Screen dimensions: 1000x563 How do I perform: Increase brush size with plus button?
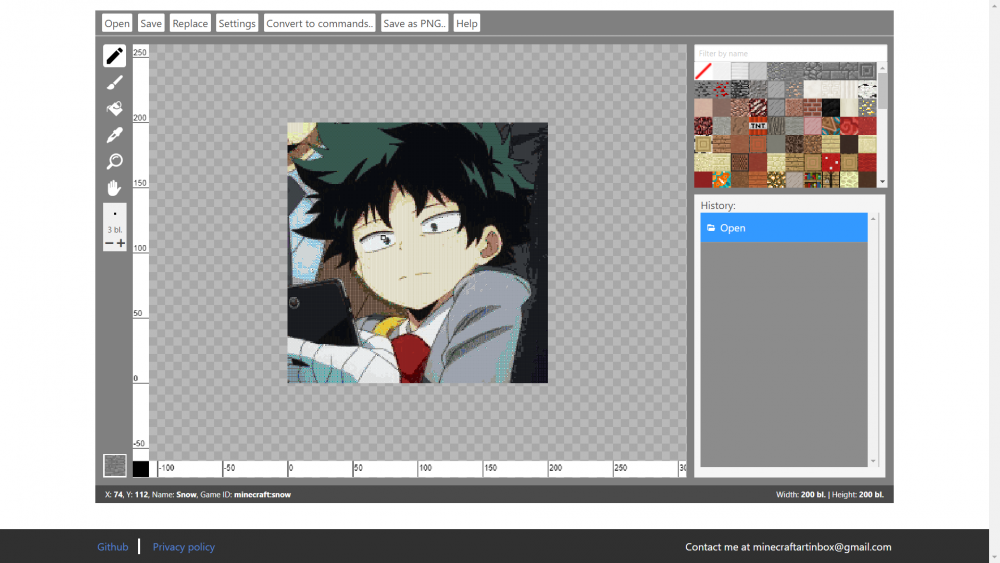point(121,243)
